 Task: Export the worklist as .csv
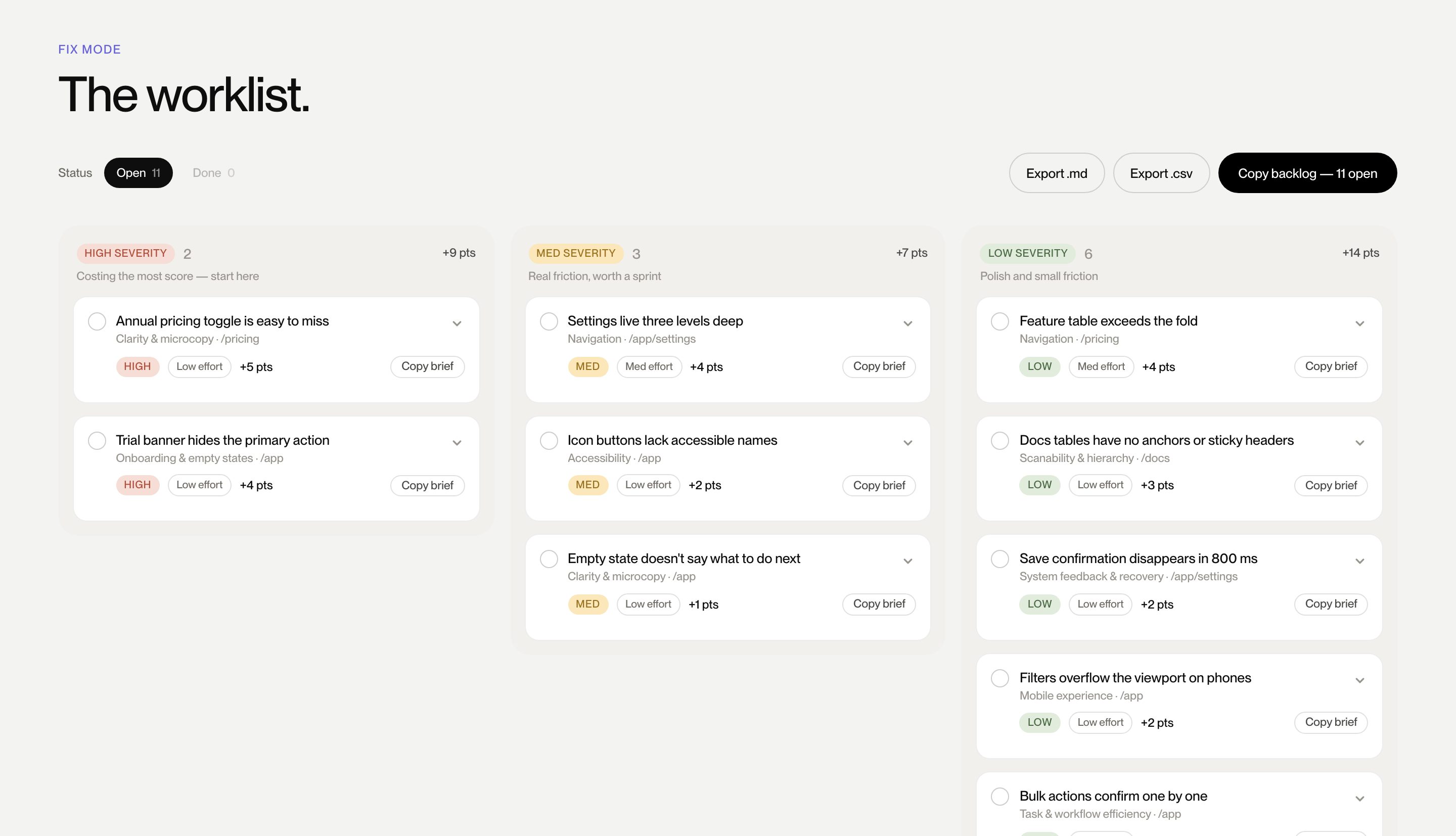pos(1161,173)
